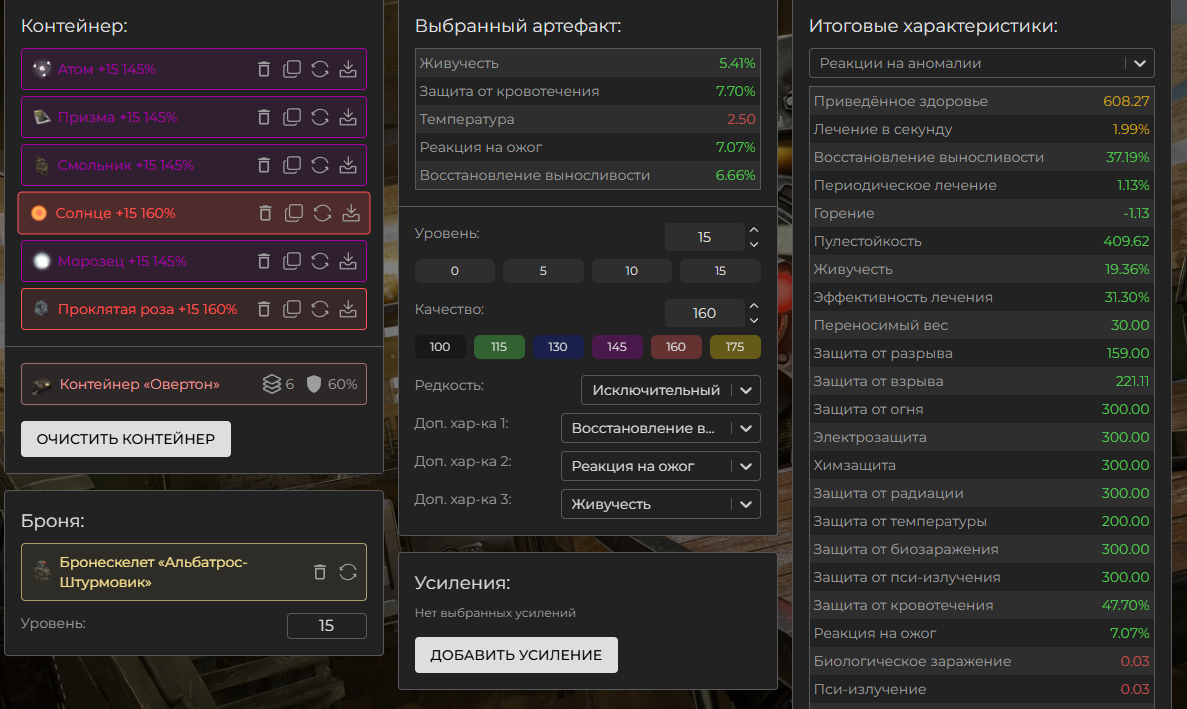Set level preset to 10
The height and width of the screenshot is (709, 1187).
631,271
